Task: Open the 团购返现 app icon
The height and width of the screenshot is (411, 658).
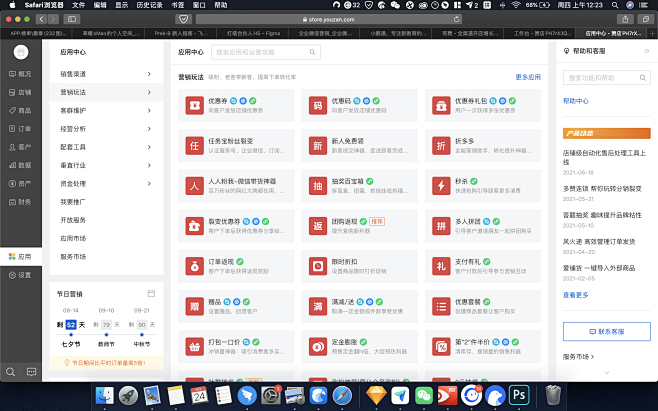Action: [318, 226]
